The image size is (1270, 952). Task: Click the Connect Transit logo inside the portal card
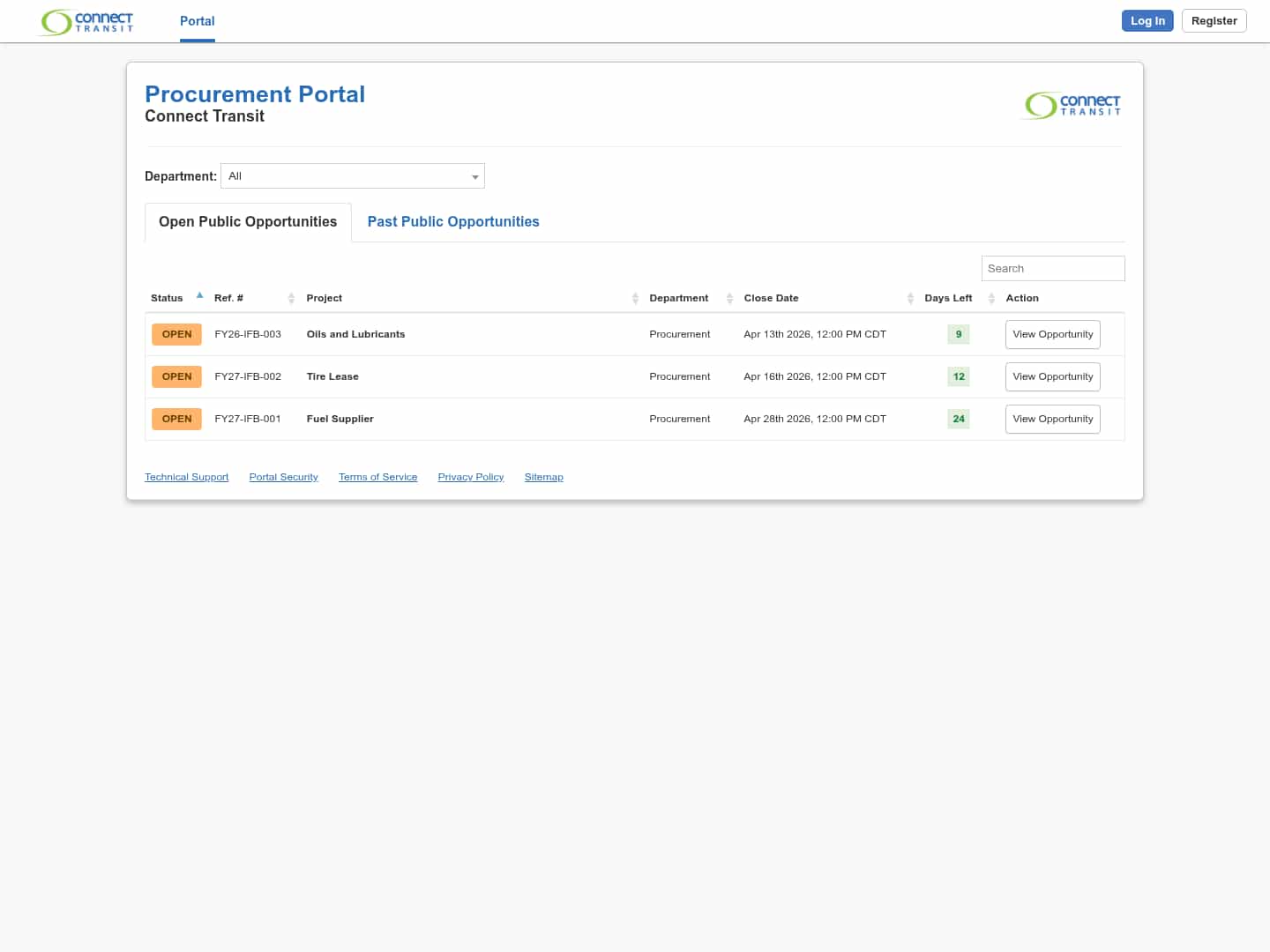click(1071, 106)
